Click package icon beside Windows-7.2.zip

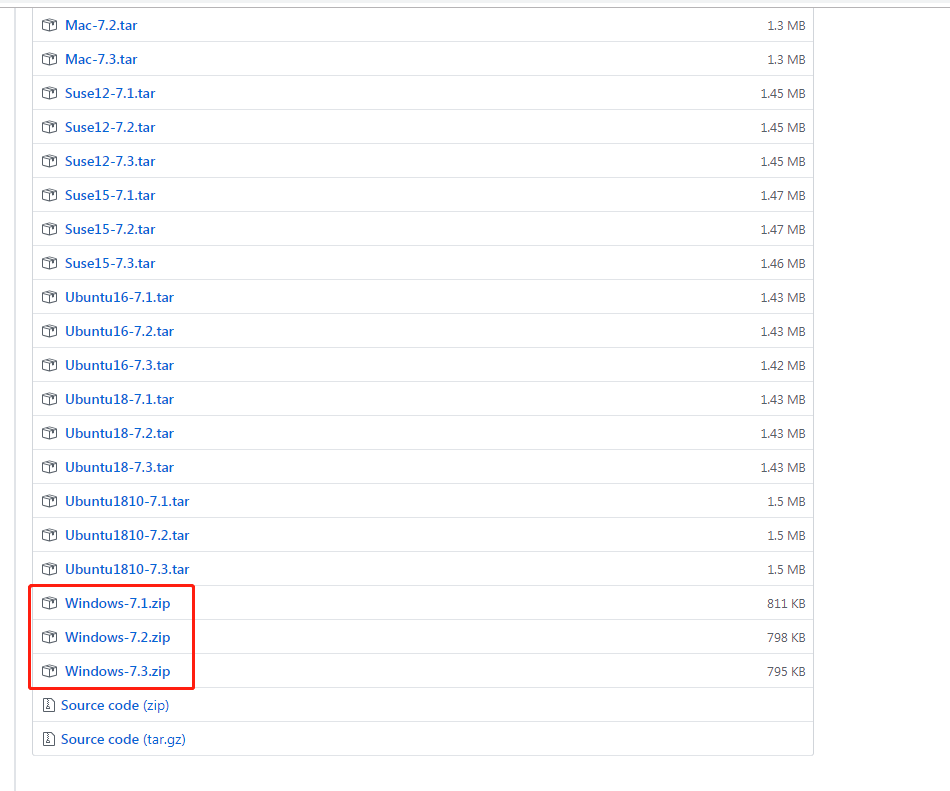[x=49, y=637]
